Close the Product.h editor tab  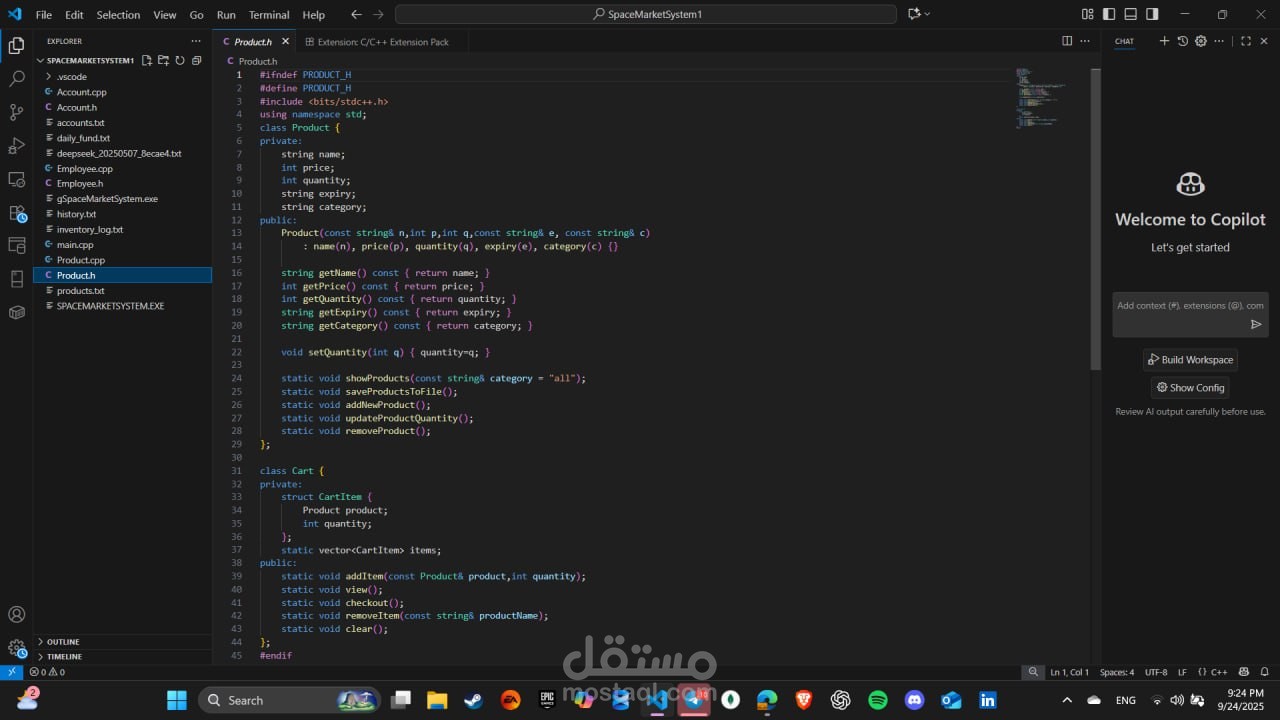(x=285, y=42)
